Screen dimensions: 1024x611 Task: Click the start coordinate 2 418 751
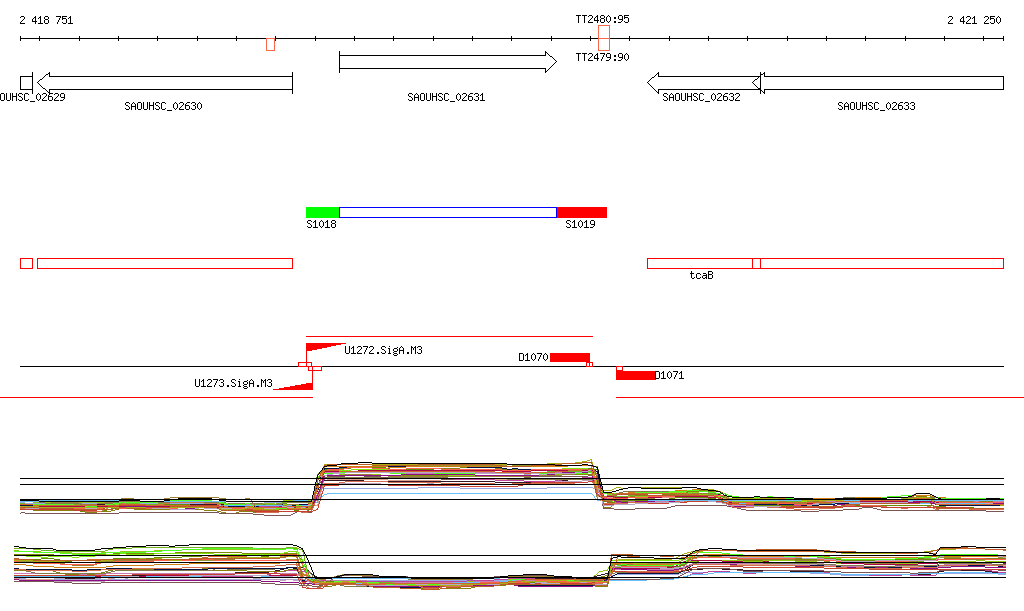[46, 20]
